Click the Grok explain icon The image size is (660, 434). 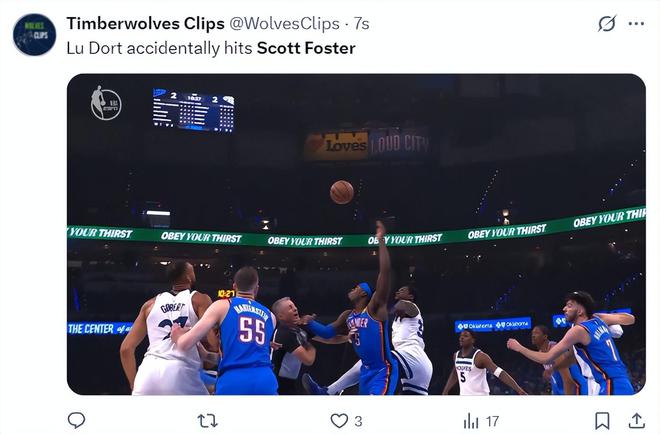coord(607,23)
